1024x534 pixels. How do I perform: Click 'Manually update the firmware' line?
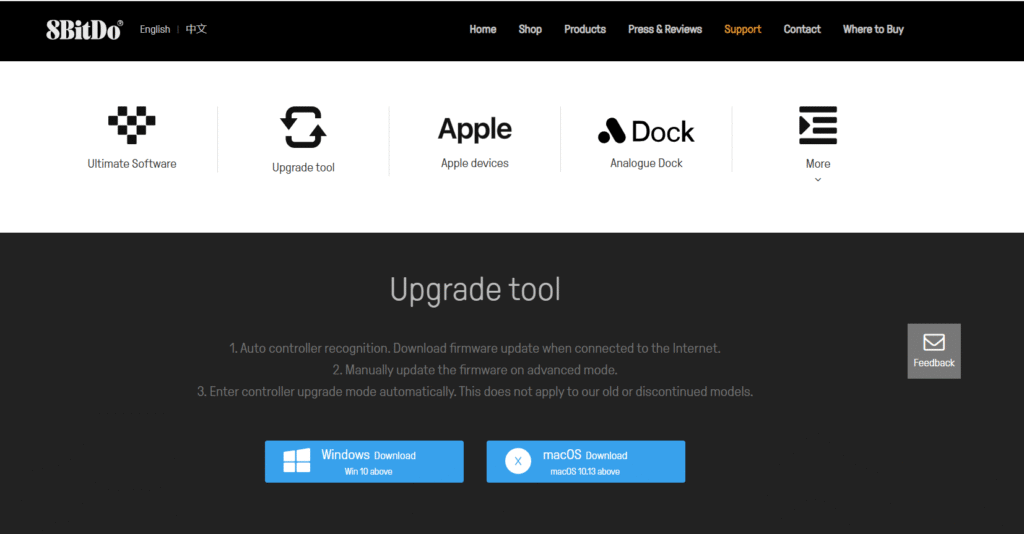475,370
